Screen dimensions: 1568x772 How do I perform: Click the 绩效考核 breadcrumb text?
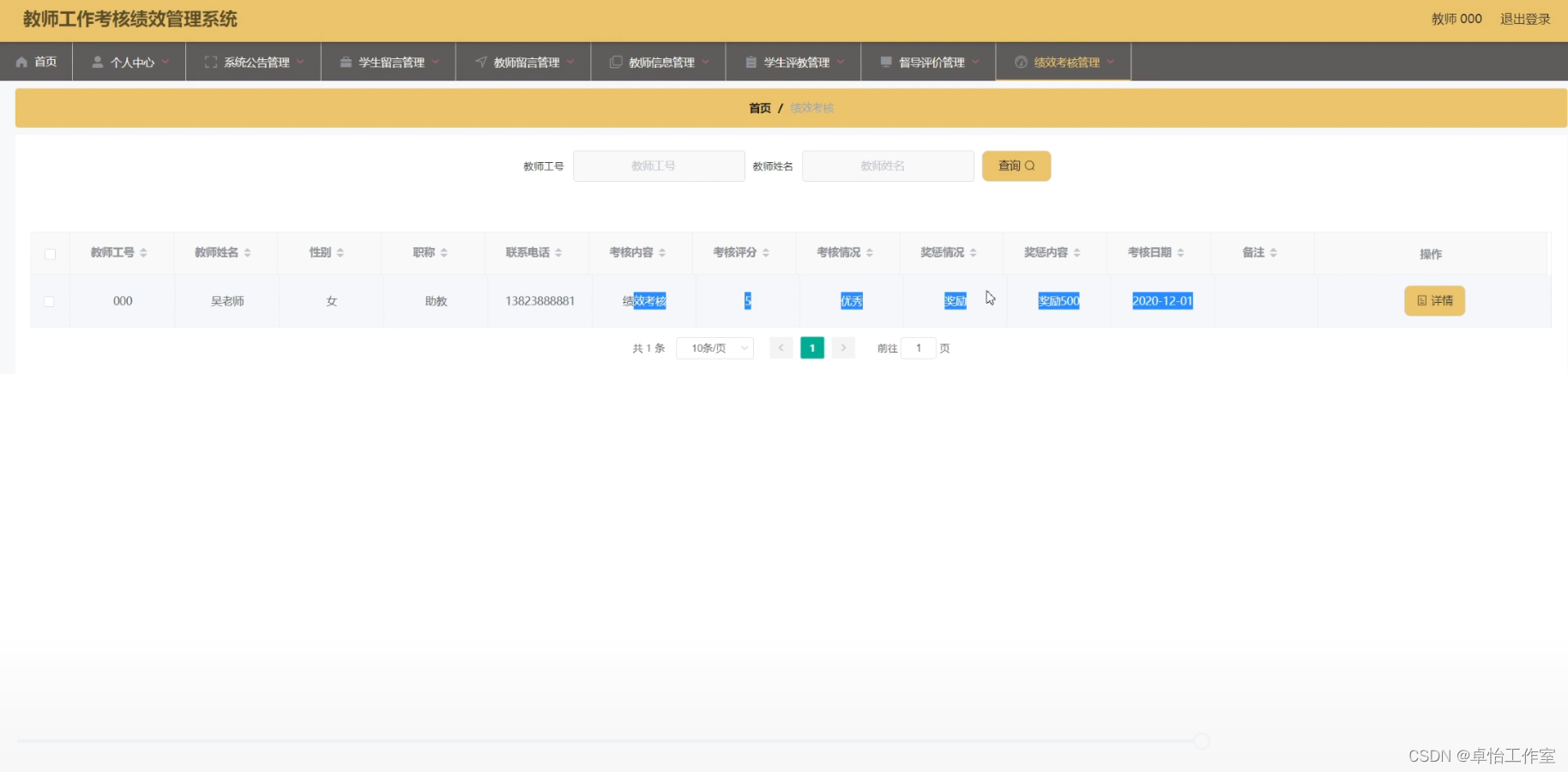pos(811,108)
